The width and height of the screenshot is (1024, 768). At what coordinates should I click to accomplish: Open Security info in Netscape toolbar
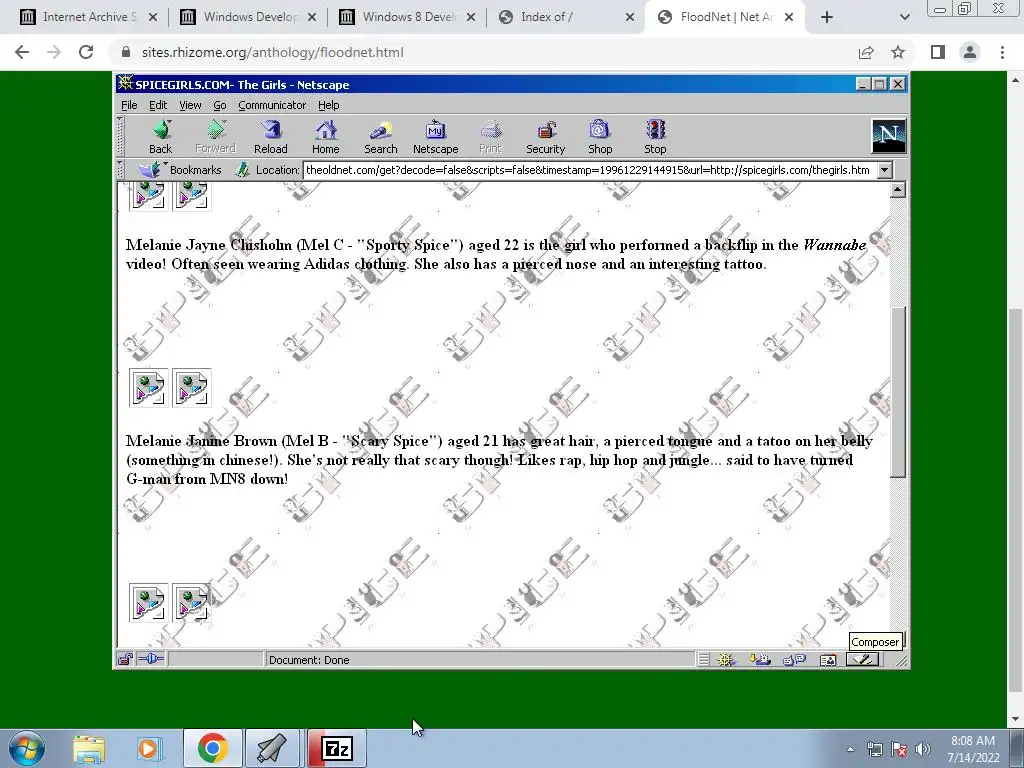click(545, 136)
